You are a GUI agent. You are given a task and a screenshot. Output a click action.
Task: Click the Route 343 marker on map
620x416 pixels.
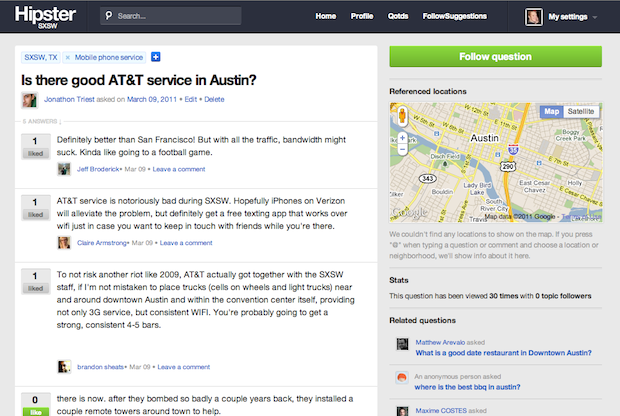427,179
